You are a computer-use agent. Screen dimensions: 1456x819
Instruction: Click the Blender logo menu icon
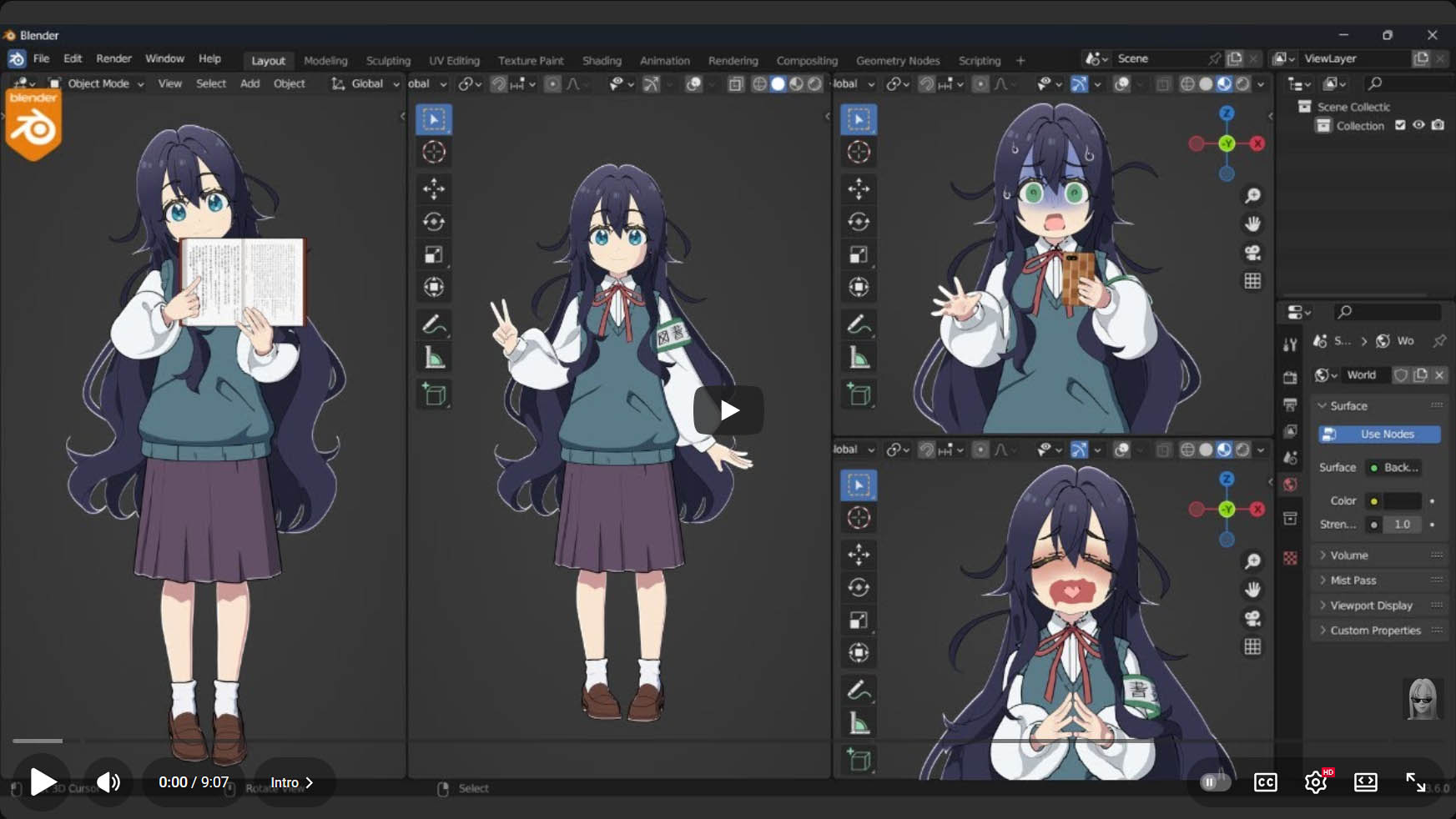coord(17,59)
